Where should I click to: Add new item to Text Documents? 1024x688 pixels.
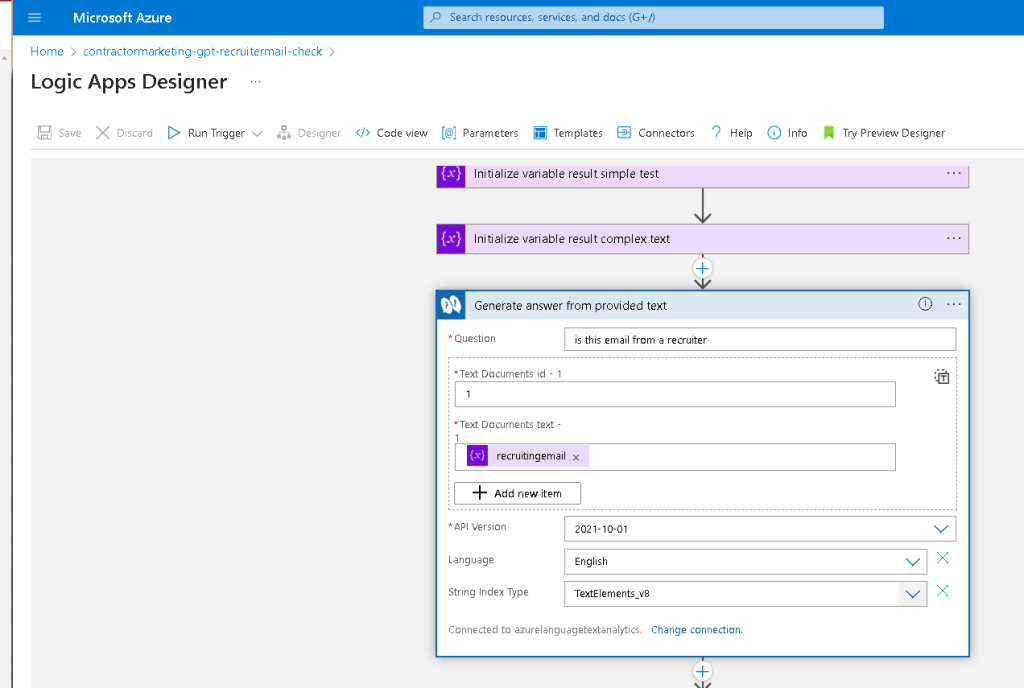(517, 493)
